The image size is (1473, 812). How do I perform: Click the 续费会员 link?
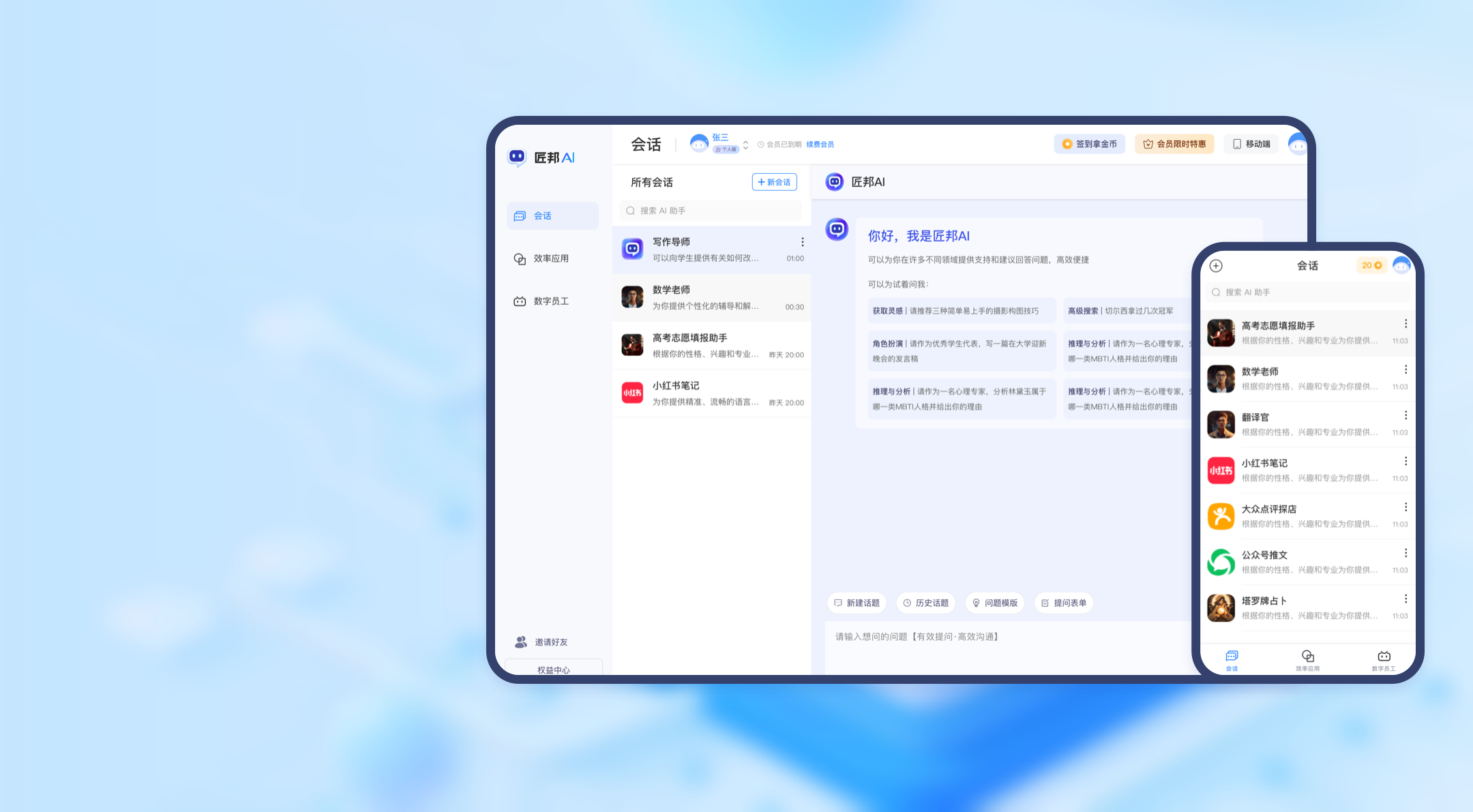click(x=820, y=145)
